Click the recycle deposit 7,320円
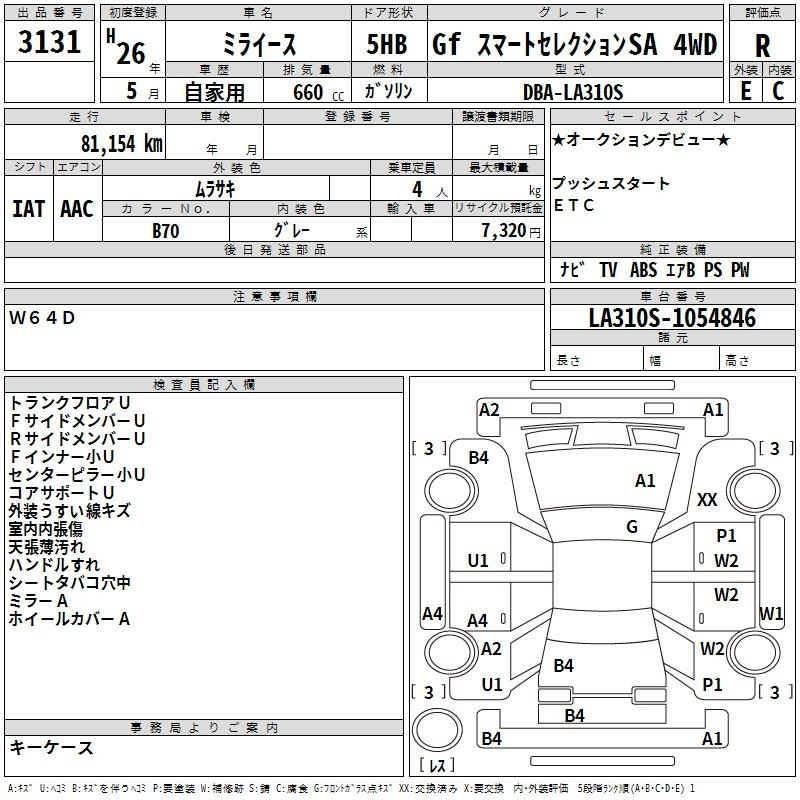 [511, 231]
